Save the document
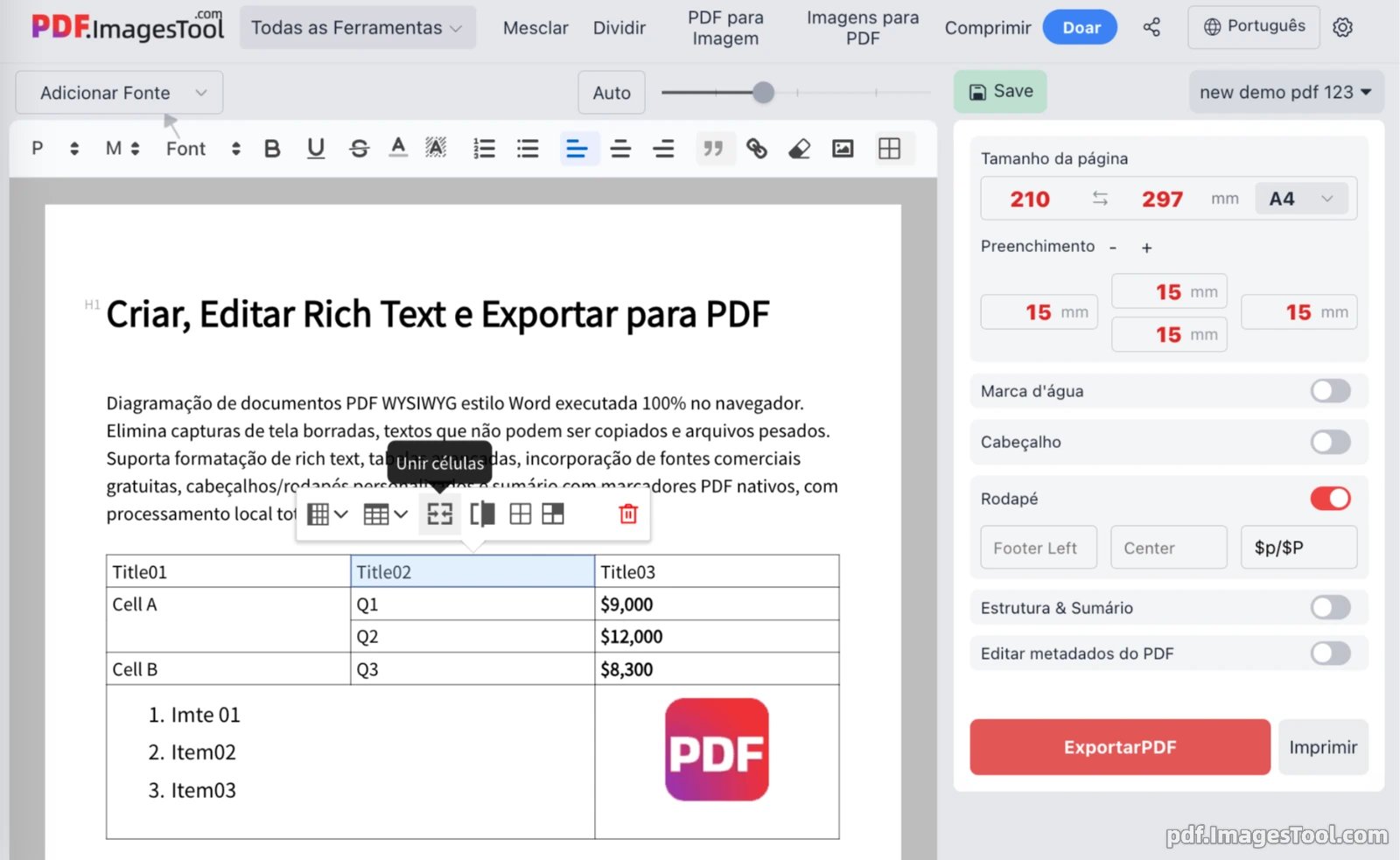 [x=1000, y=91]
